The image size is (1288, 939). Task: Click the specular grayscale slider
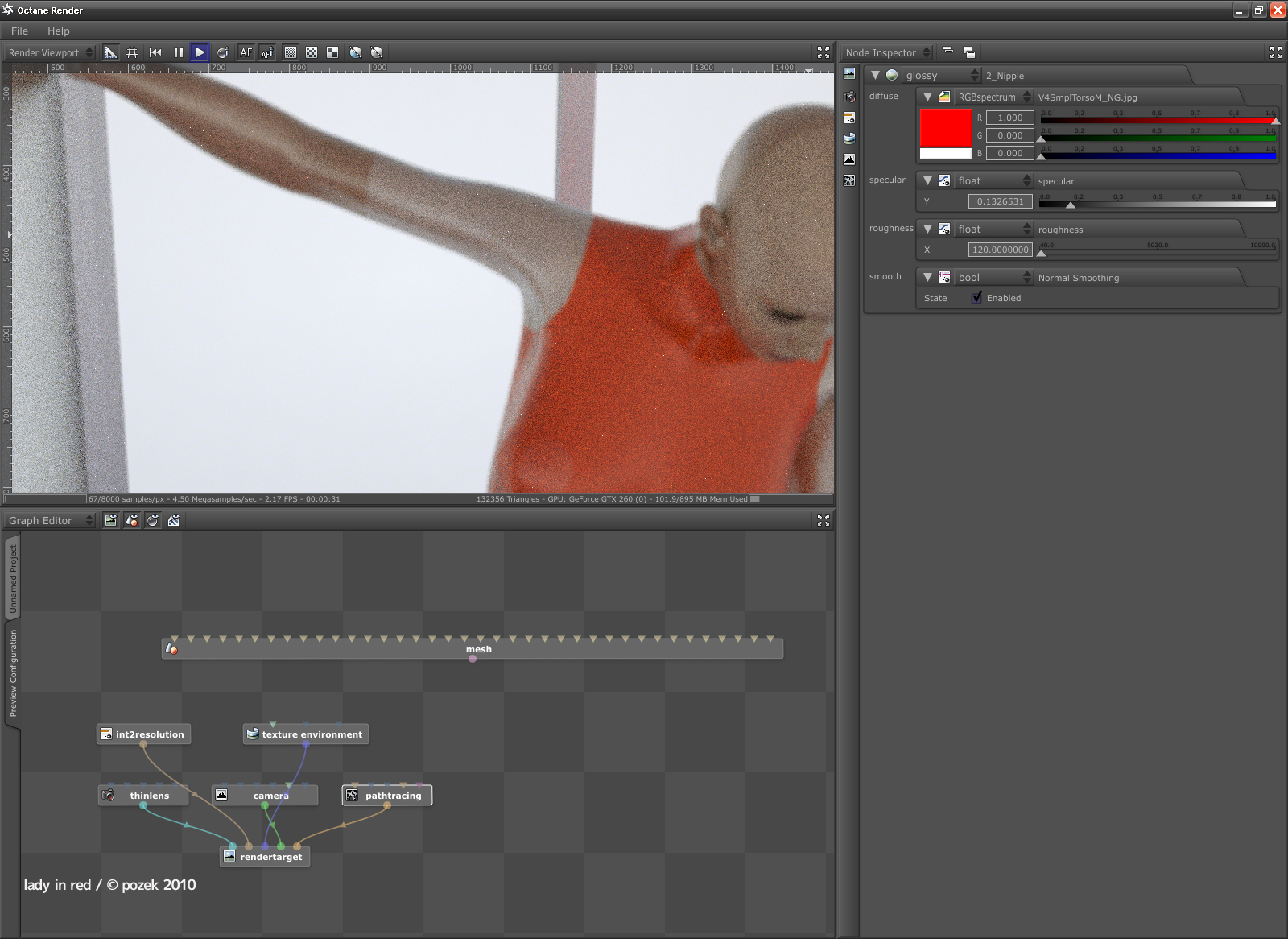pyautogui.click(x=1158, y=204)
